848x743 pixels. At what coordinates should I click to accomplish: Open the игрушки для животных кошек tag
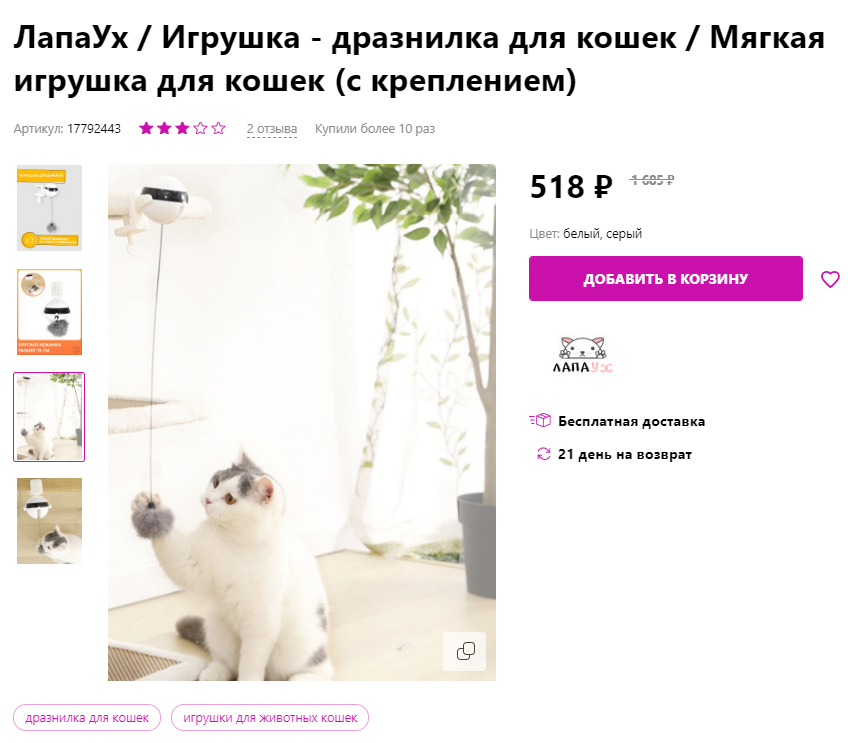tap(270, 718)
